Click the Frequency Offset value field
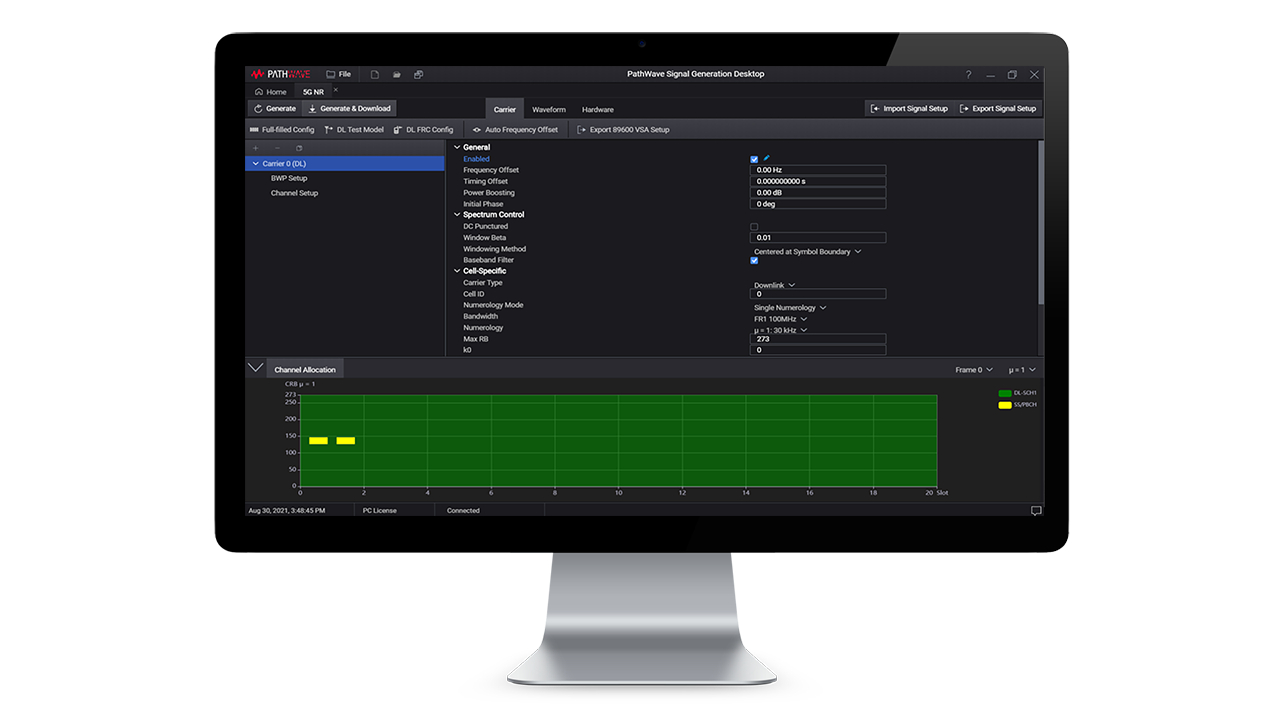The height and width of the screenshot is (720, 1280). pos(818,170)
